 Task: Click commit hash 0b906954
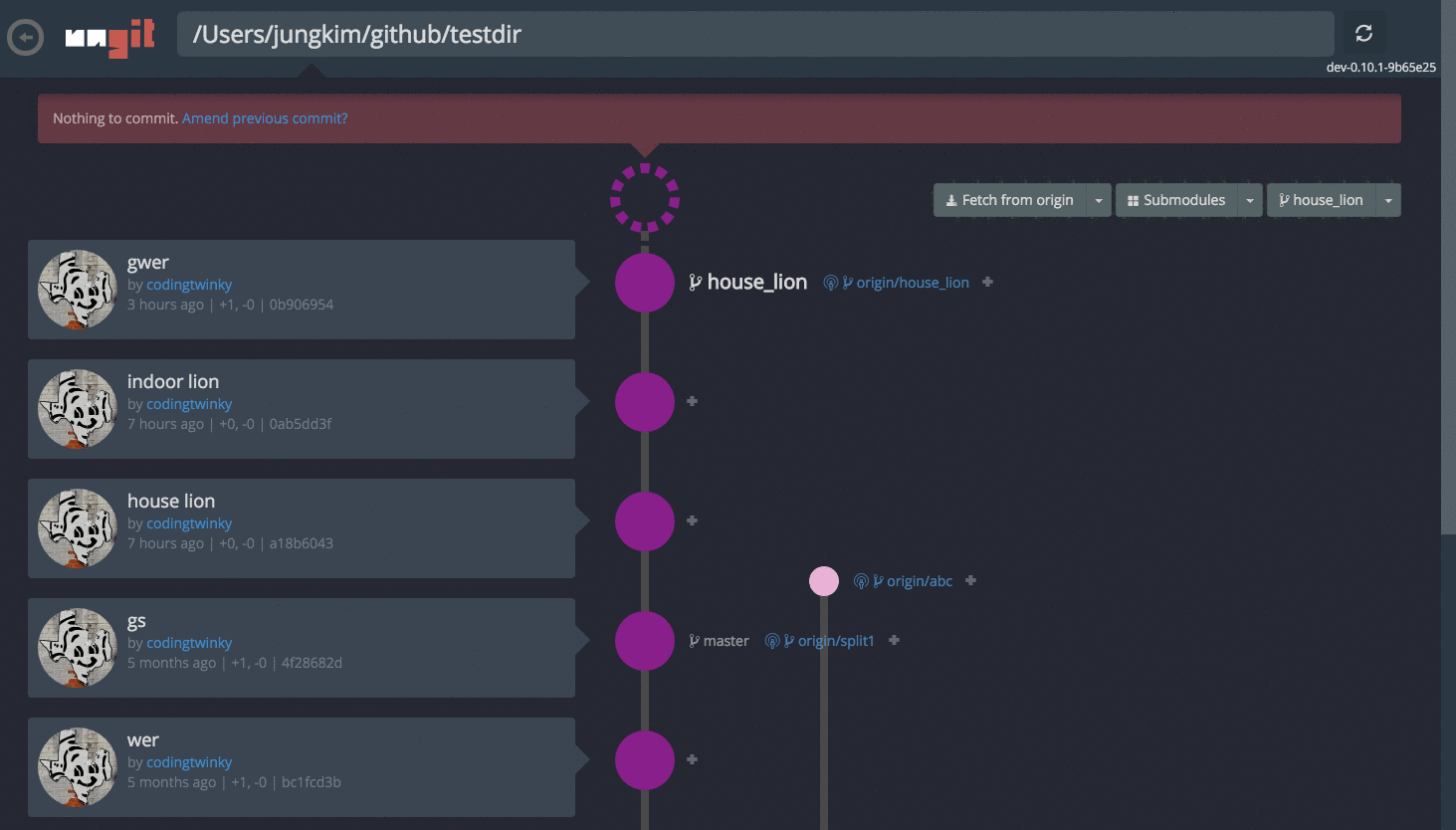coord(302,305)
